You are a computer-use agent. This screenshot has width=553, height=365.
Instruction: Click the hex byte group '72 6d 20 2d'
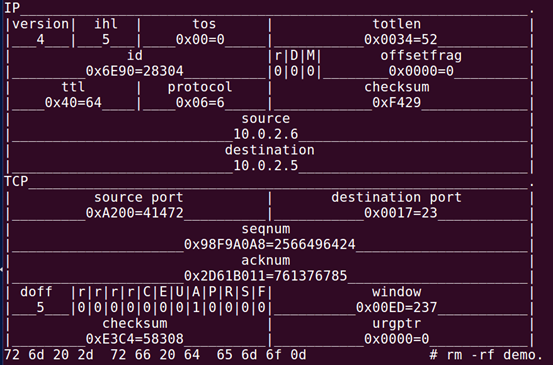pyautogui.click(x=49, y=355)
